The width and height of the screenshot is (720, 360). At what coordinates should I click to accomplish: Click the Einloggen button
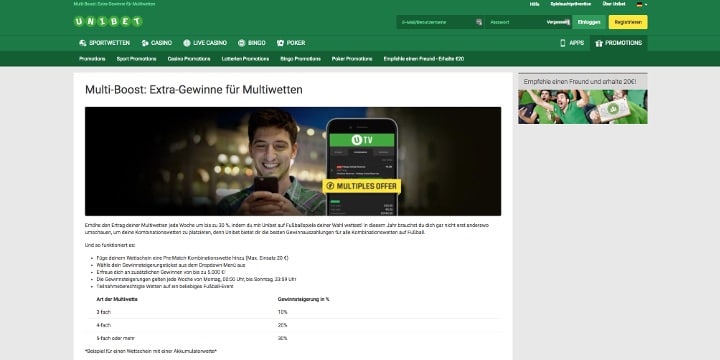[589, 22]
